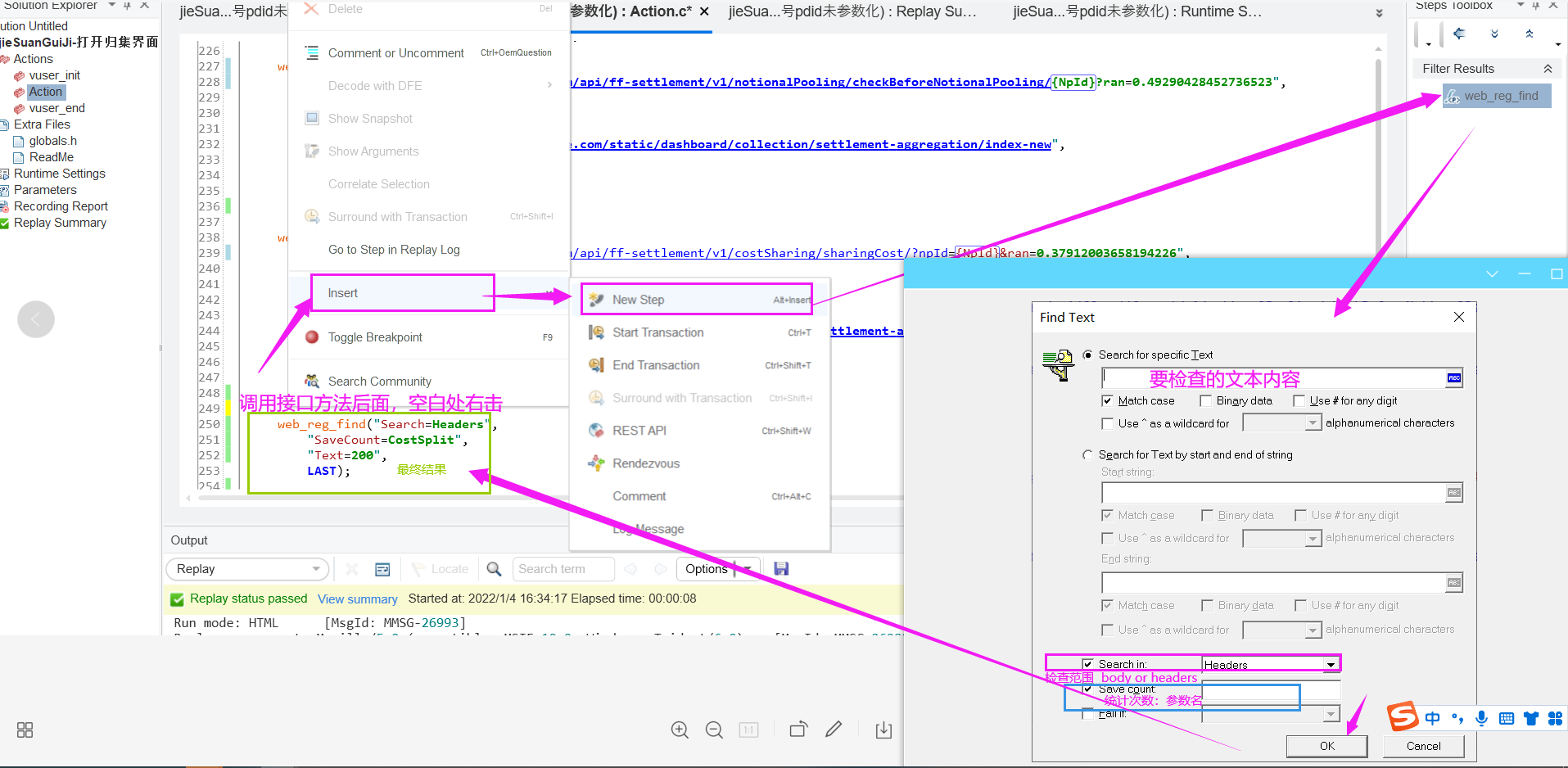Click the back arrow in Steps Toolbox
This screenshot has width=1568, height=768.
1458,34
